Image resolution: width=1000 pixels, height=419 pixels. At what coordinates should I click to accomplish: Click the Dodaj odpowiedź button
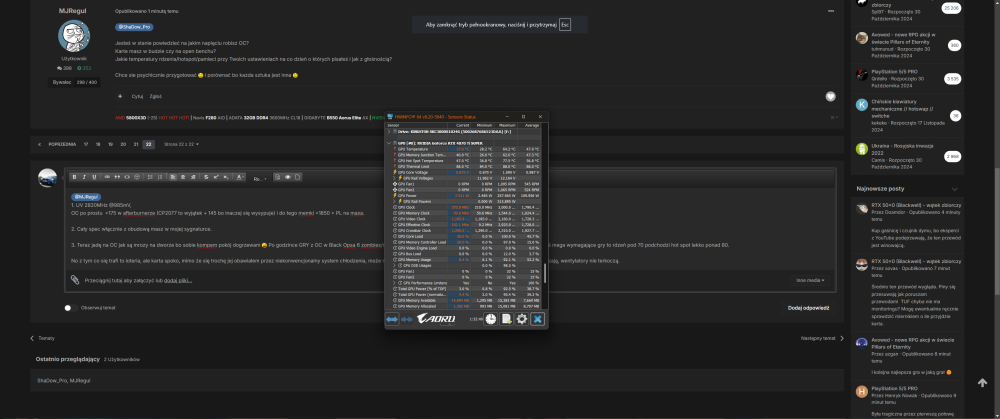tap(808, 308)
